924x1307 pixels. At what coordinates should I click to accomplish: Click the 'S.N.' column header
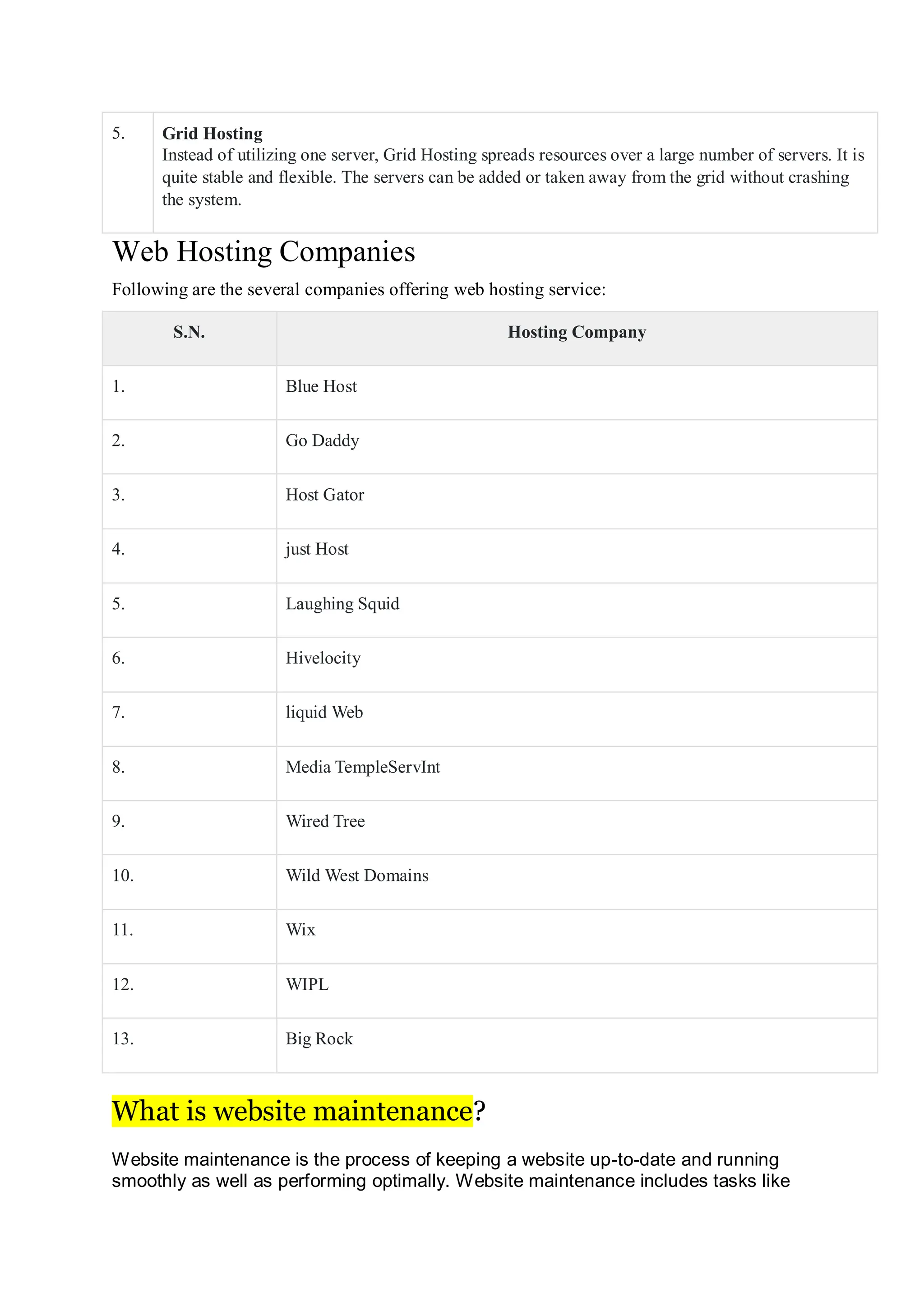click(189, 332)
